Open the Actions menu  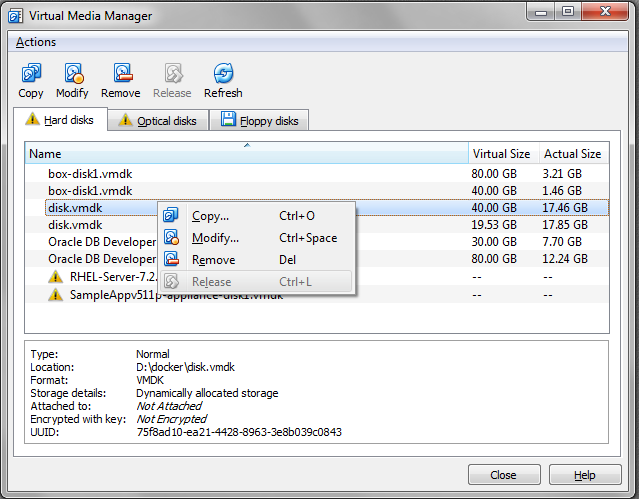tap(36, 42)
